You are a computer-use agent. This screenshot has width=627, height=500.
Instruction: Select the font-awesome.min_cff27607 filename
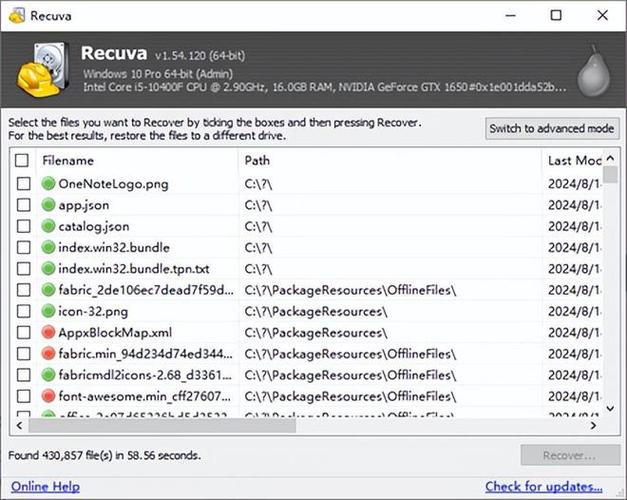(144, 396)
